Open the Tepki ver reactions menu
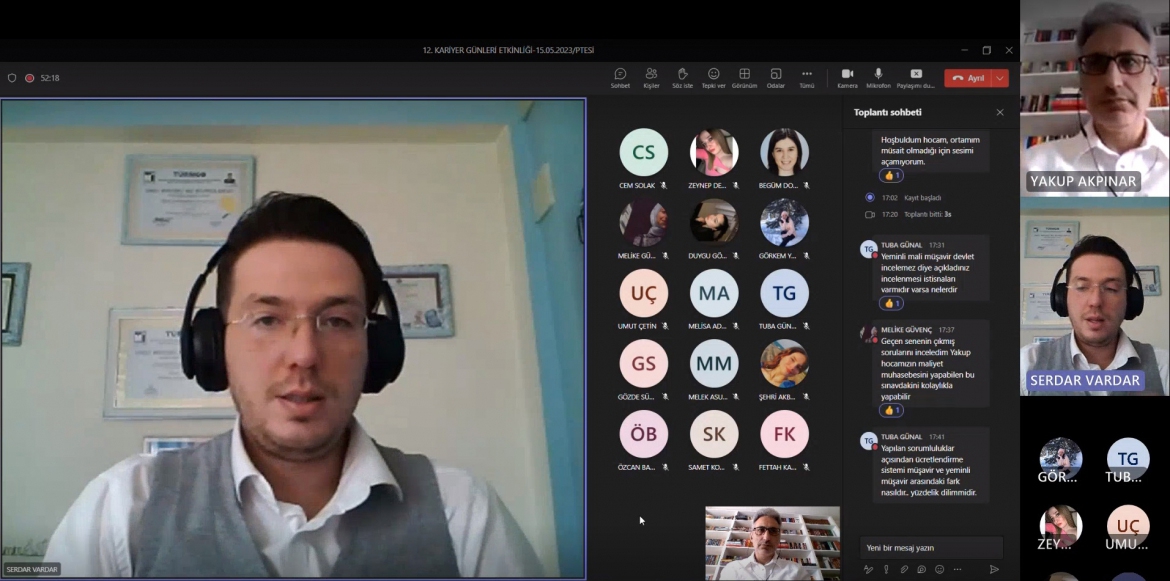1170x581 pixels. [x=713, y=78]
